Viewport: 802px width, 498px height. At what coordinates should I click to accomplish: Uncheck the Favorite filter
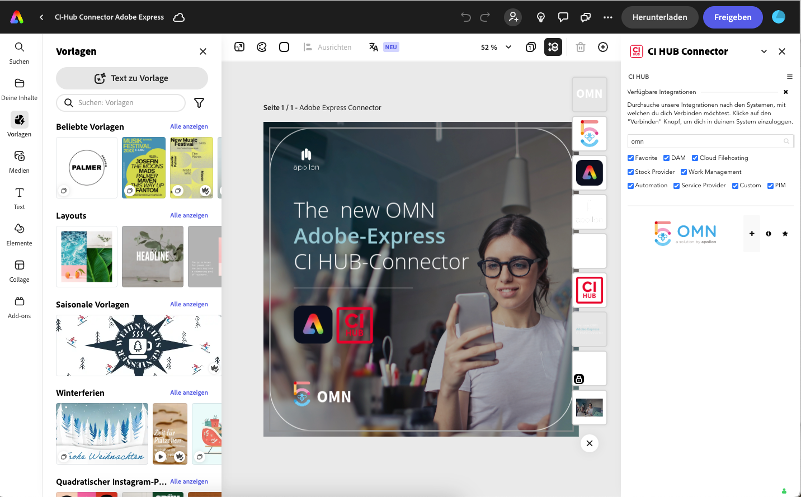631,158
